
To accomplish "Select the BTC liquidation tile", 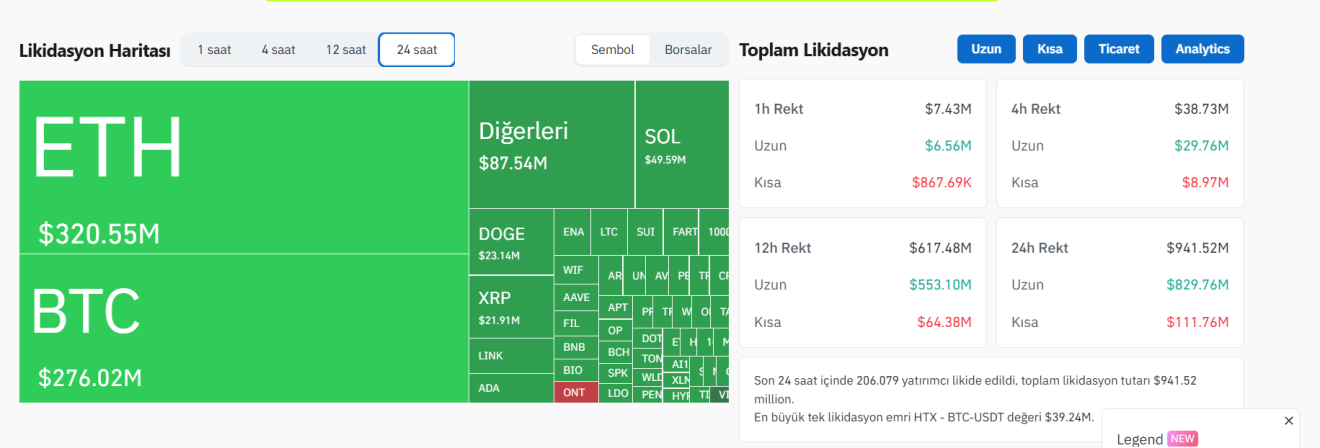I will 243,328.
